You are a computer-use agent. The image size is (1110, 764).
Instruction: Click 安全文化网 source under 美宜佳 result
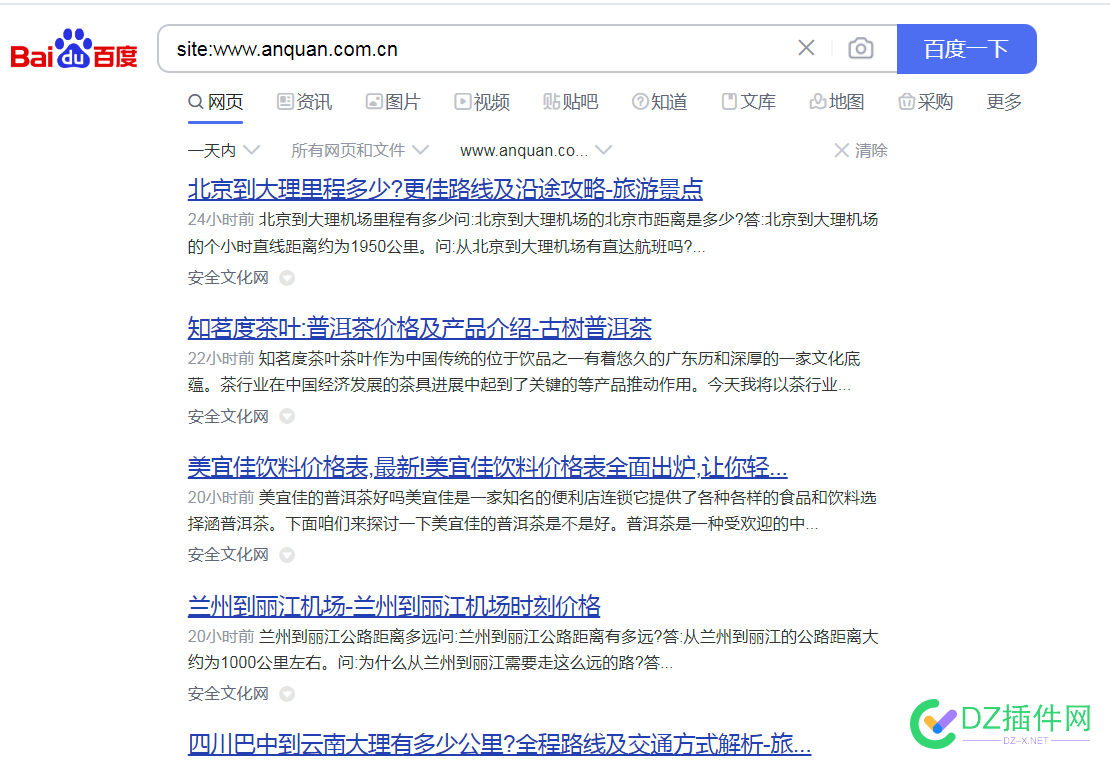pos(228,554)
